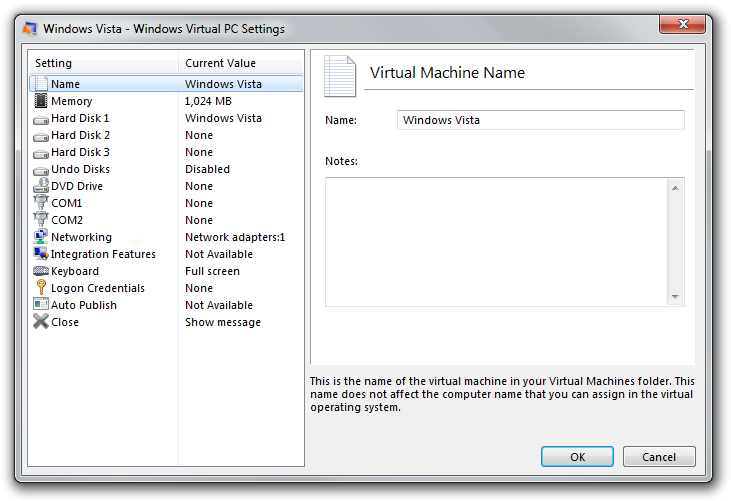This screenshot has width=731, height=501.
Task: Click the Windows Vista value for Hard Disk 1
Action: pos(223,118)
